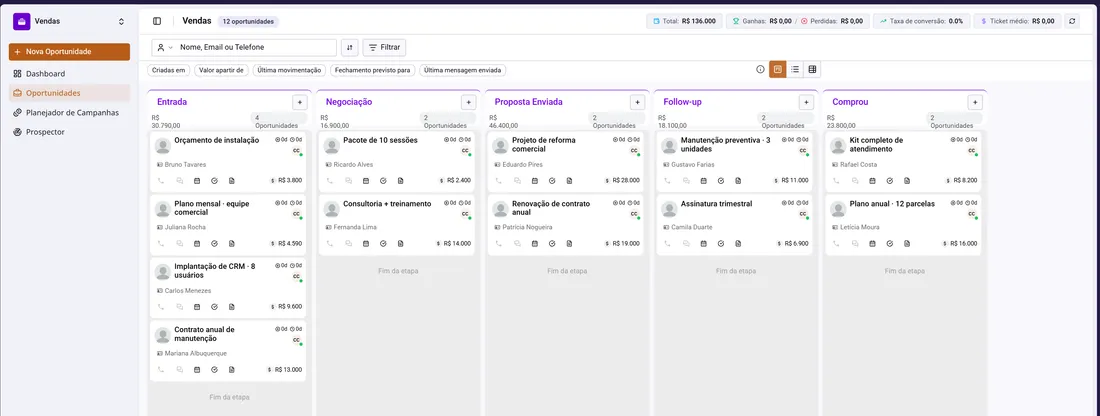Click the Total R$ 136.000 stat
The width and height of the screenshot is (1100, 416).
(684, 21)
